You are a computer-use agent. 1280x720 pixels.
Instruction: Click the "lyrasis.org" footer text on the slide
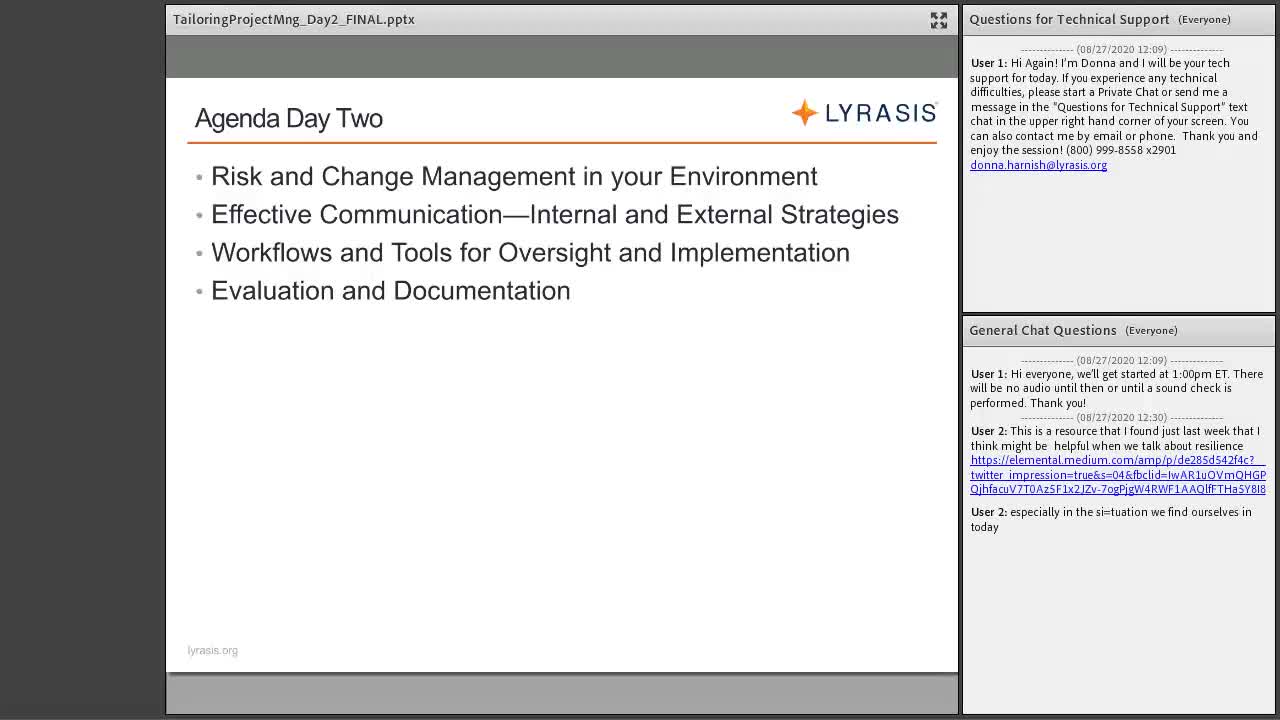point(212,650)
